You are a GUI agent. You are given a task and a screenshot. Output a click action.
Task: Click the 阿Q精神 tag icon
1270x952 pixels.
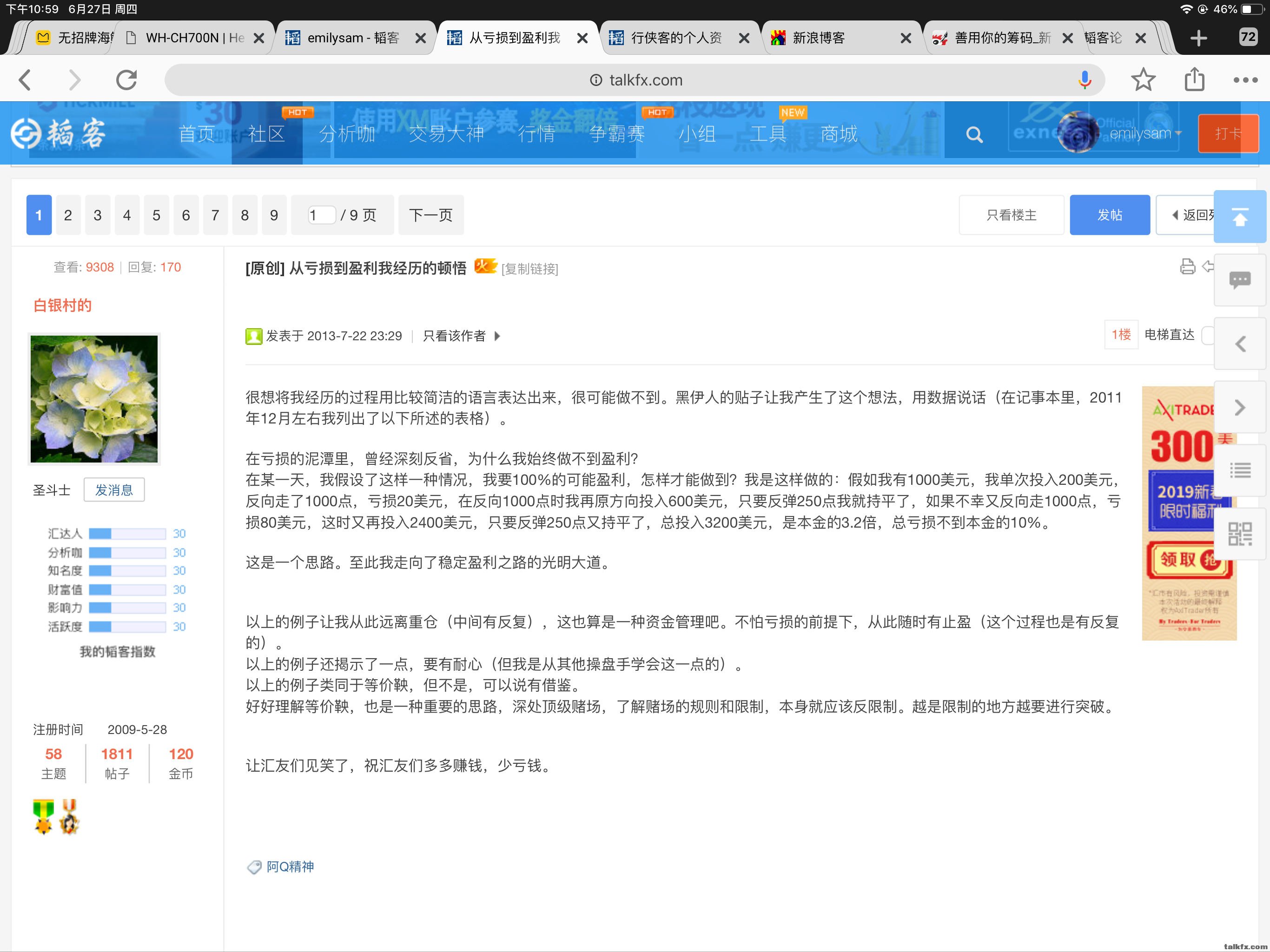click(254, 867)
